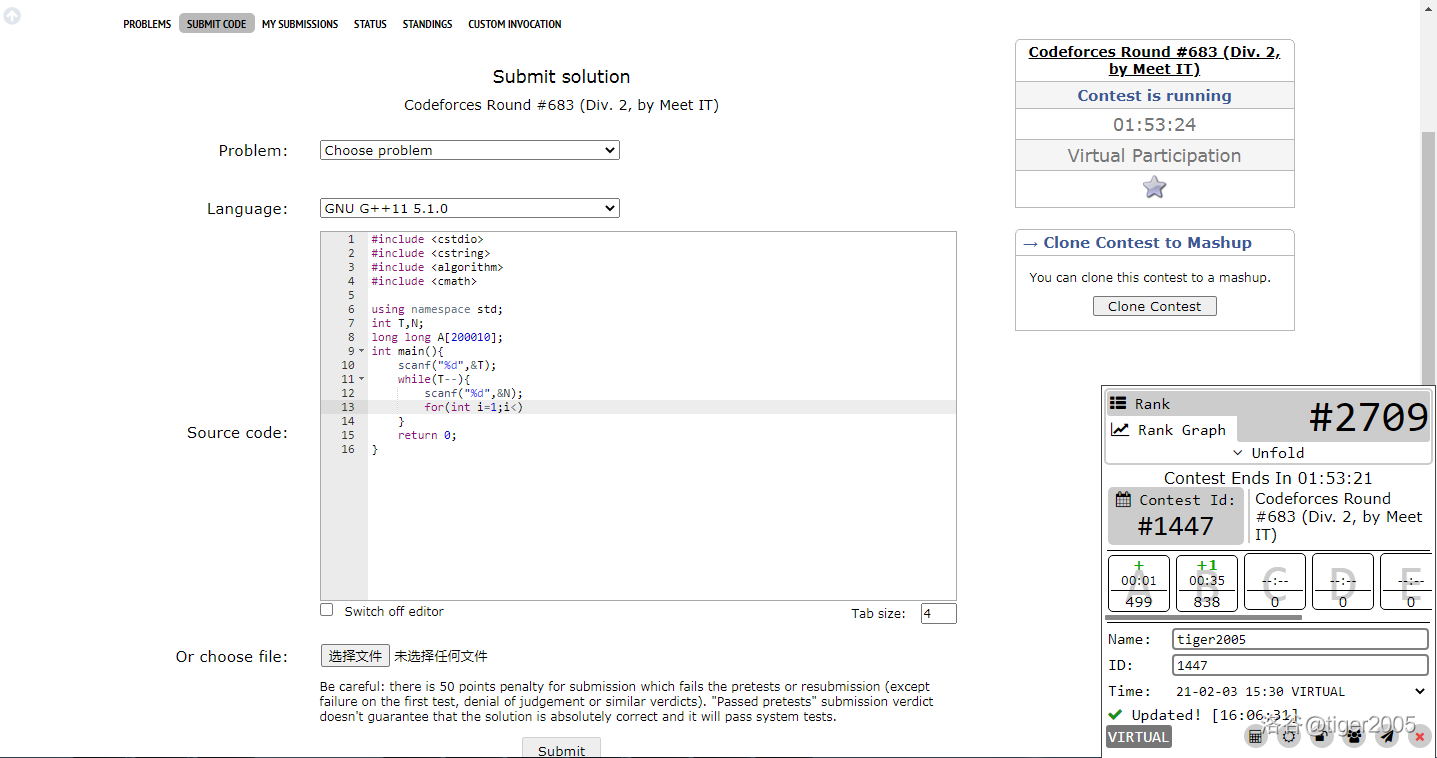Switch to the Rank Graph tab in widget
Image resolution: width=1437 pixels, height=758 pixels.
pos(1171,429)
